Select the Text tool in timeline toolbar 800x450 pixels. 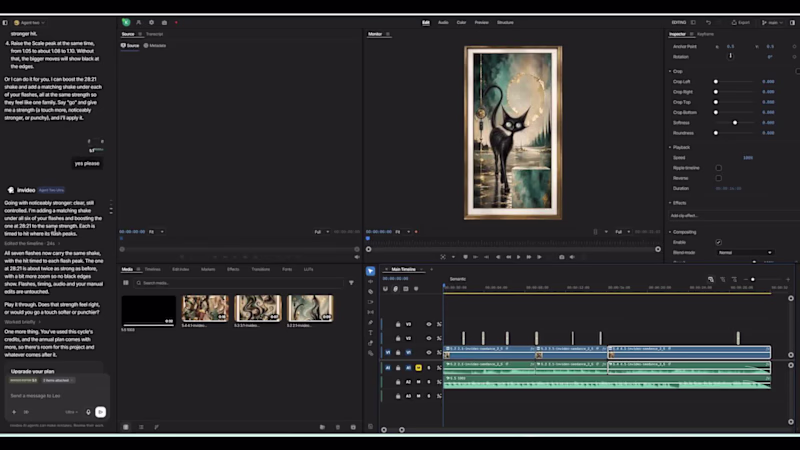[370, 333]
